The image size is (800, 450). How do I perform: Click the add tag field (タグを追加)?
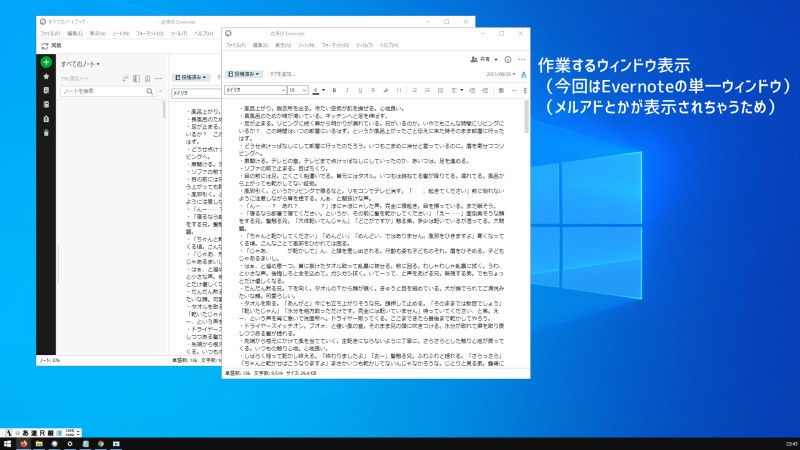pos(282,74)
